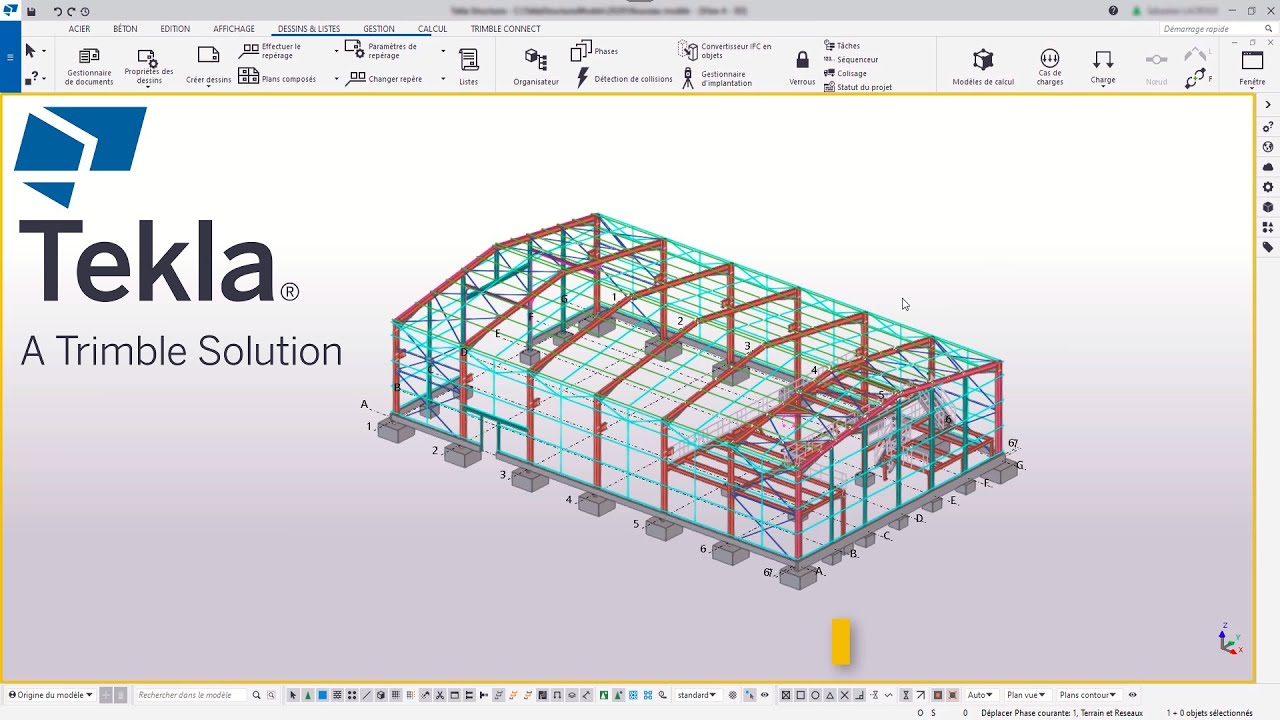Viewport: 1280px width, 720px height.
Task: Open the Plans contour dropdown
Action: coord(1088,695)
